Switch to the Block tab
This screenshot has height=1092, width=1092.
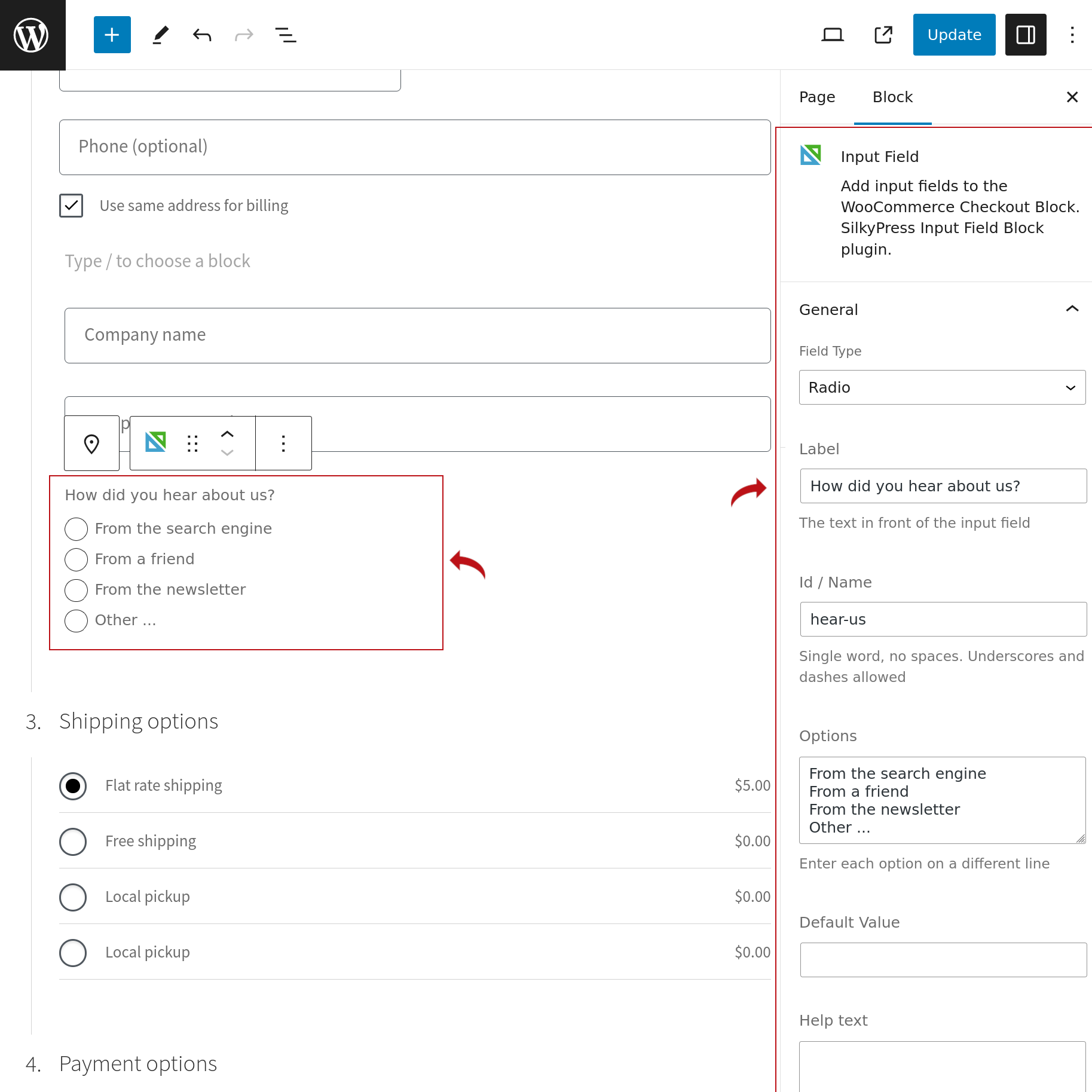(892, 97)
